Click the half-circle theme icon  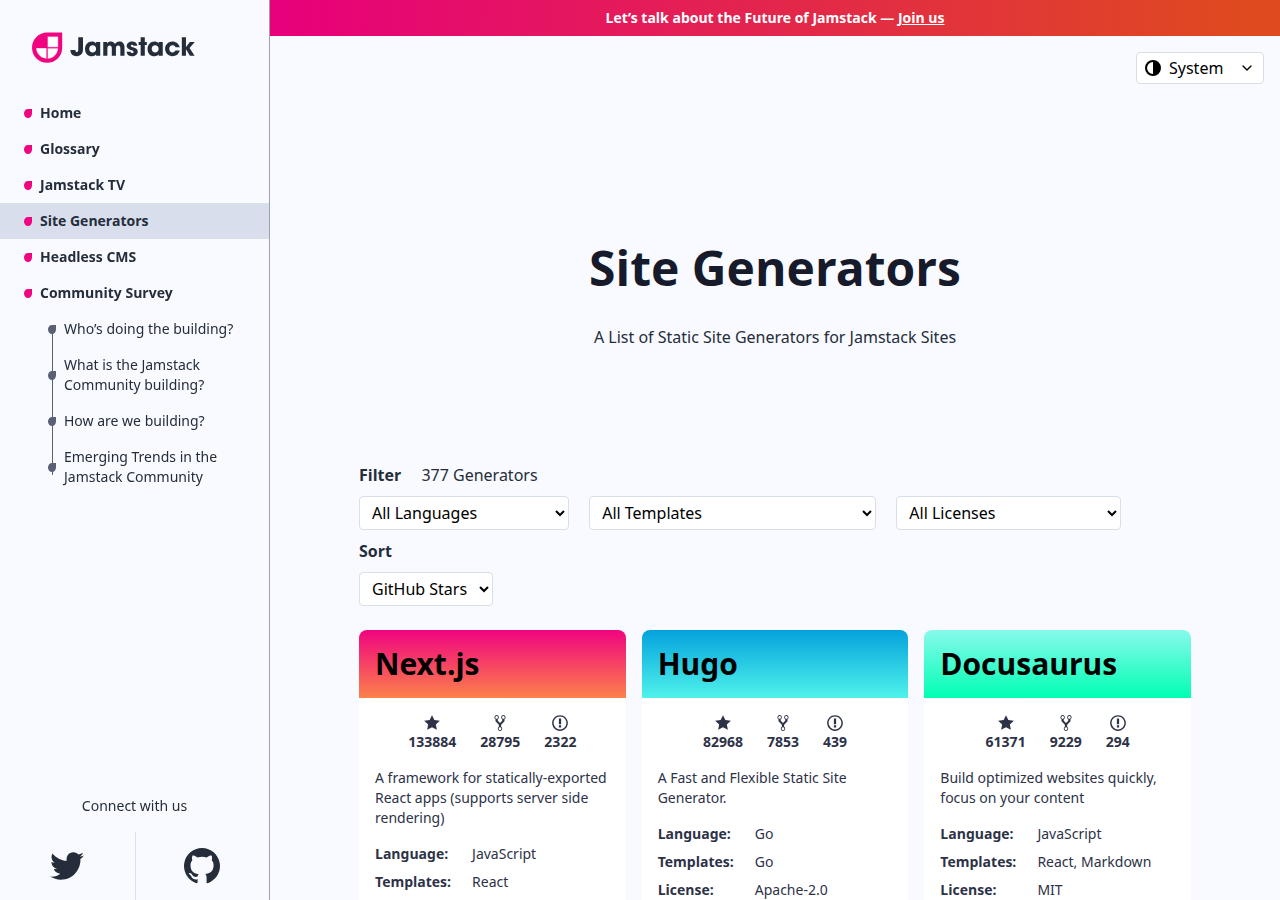(x=1153, y=68)
